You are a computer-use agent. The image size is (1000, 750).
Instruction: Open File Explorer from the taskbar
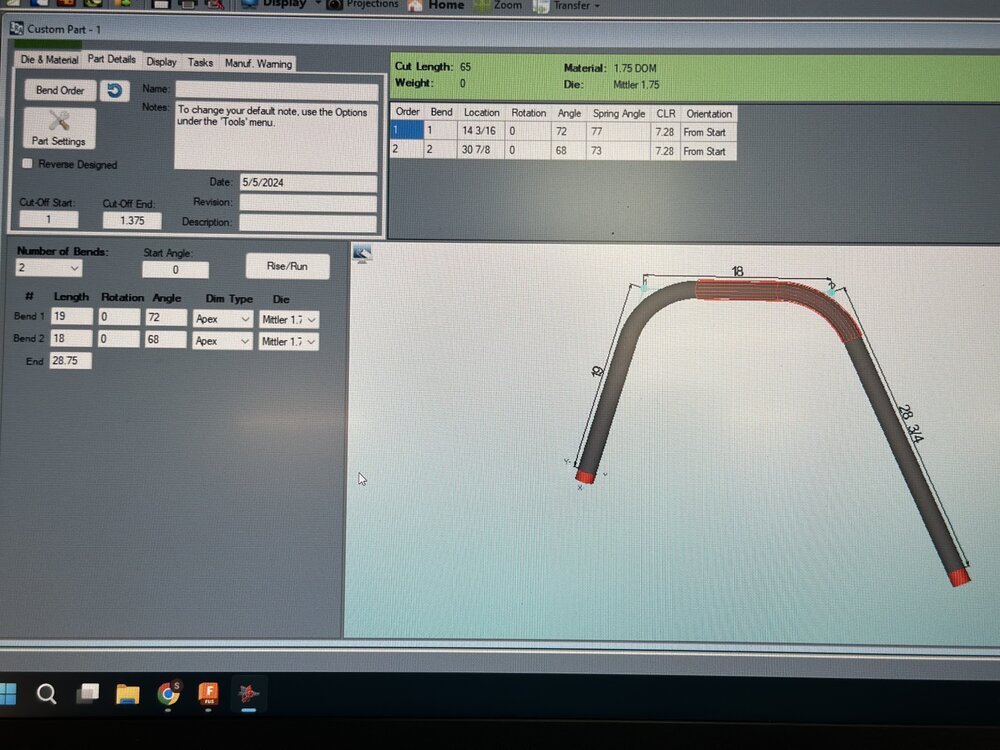tap(128, 693)
